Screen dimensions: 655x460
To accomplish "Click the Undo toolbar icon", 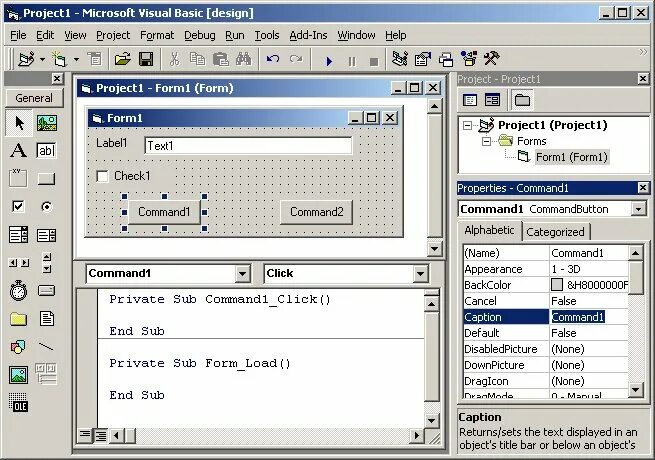I will click(x=273, y=59).
